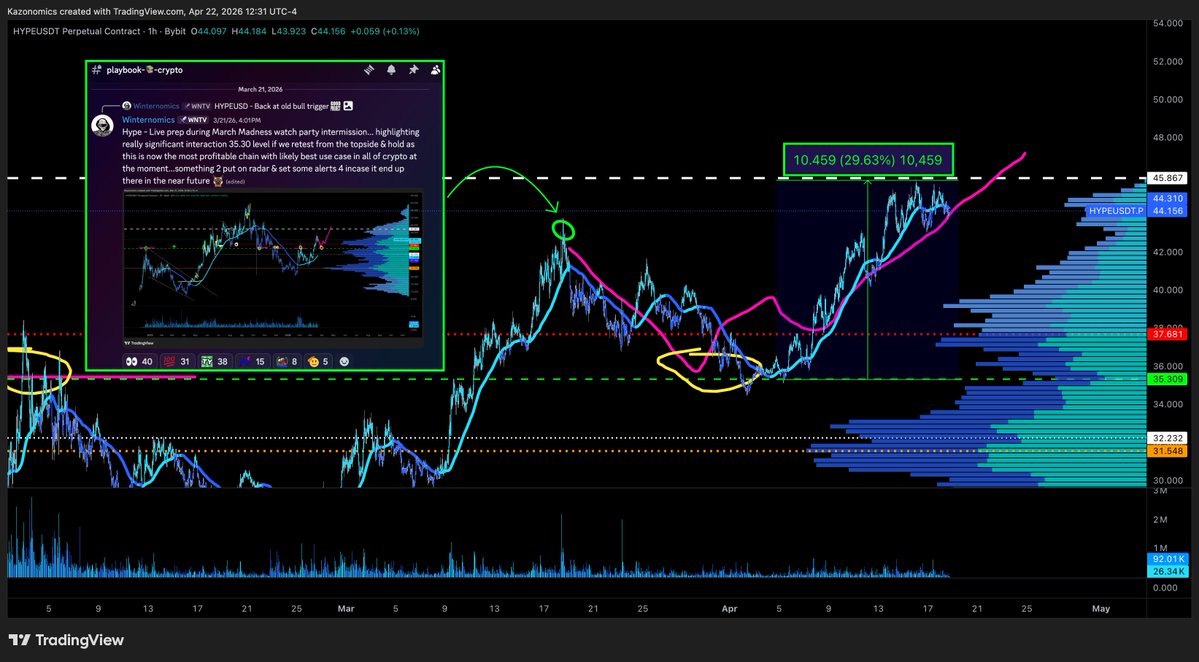Select the white 32.232 price label

point(1168,438)
